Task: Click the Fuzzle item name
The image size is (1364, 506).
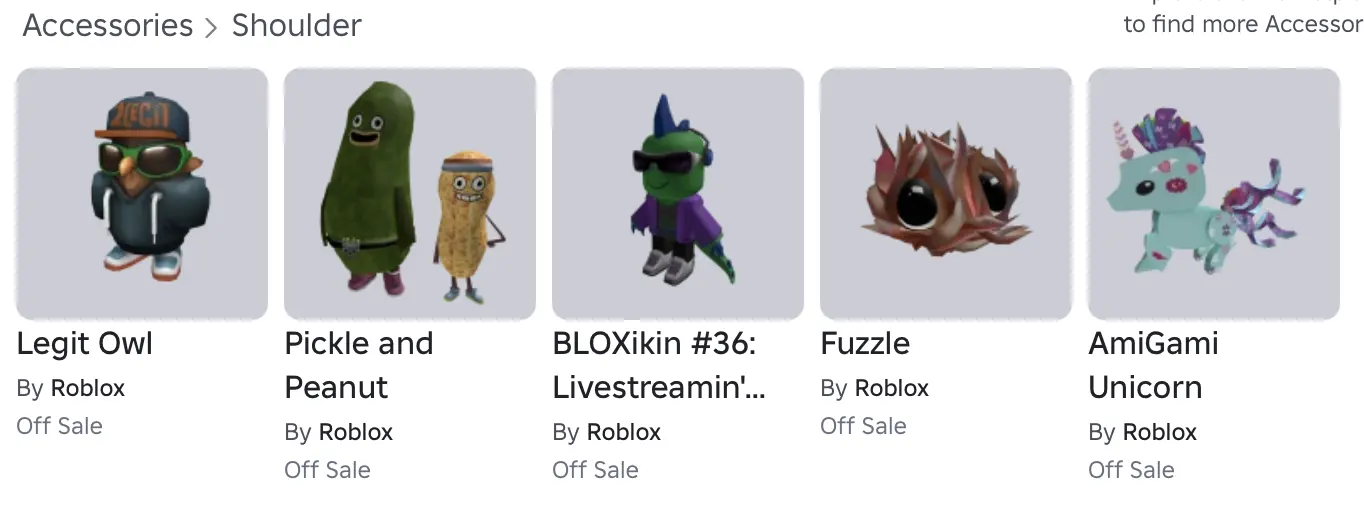Action: [865, 344]
